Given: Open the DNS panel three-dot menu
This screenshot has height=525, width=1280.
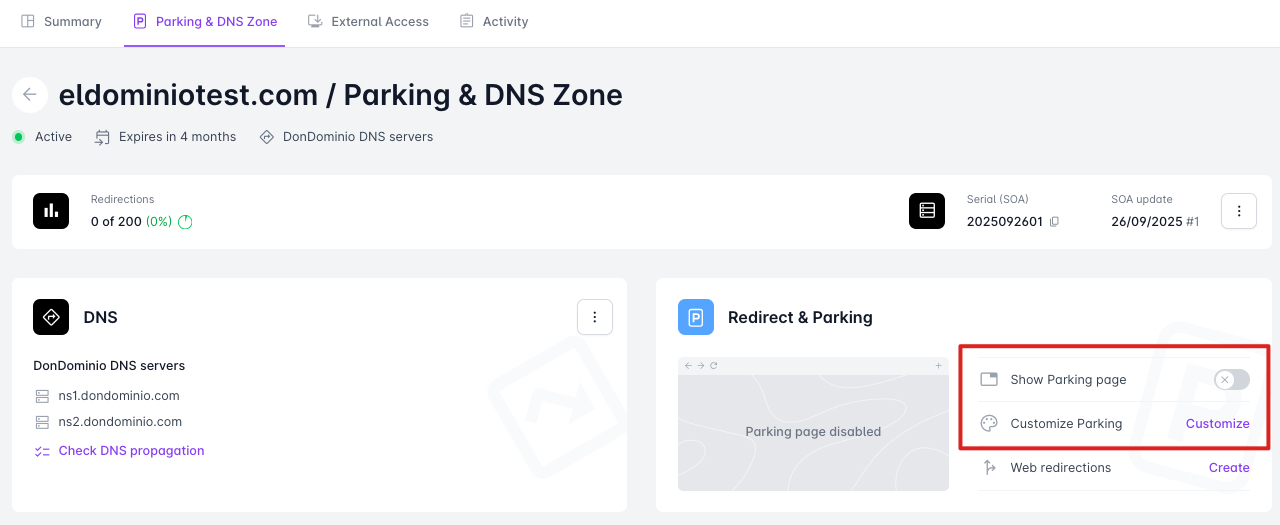Looking at the screenshot, I should tap(595, 317).
